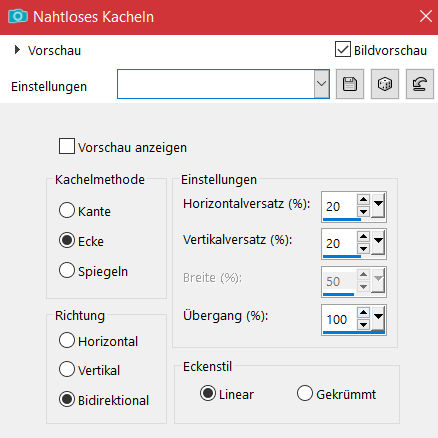Click into the Einstellungen preset combo field
This screenshot has width=438, height=438.
click(x=216, y=84)
